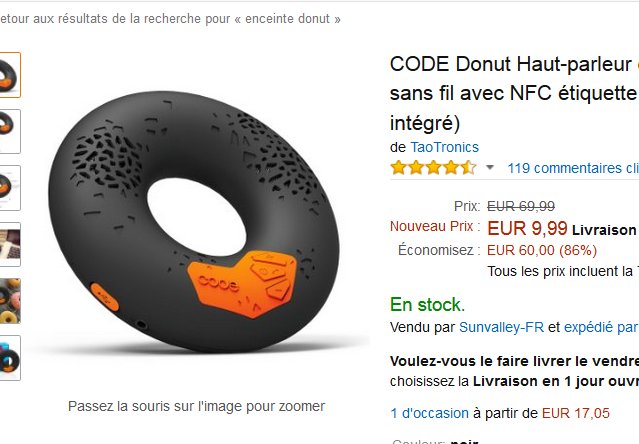Viewport: 639px width, 444px height.
Task: Select the second product thumbnail
Action: [7, 130]
